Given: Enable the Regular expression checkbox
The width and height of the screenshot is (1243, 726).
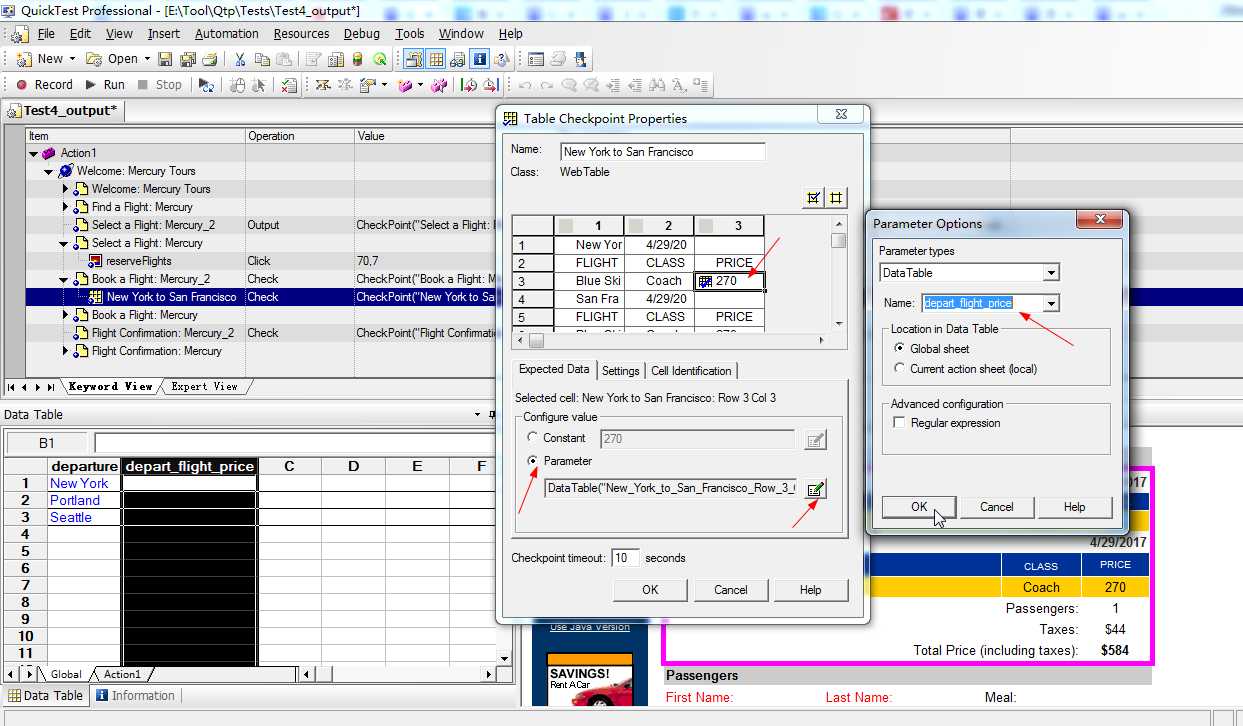Looking at the screenshot, I should (x=900, y=423).
